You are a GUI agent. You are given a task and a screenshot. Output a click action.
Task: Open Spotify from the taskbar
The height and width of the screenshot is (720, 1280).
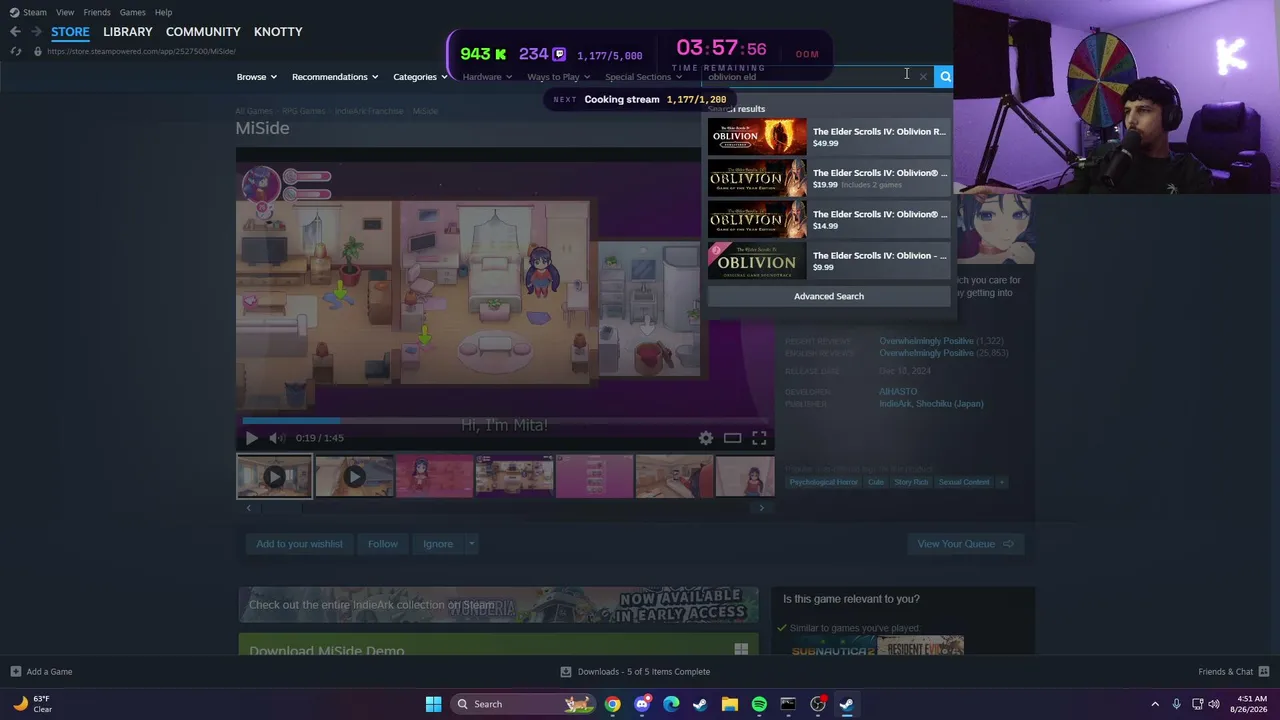tap(759, 704)
